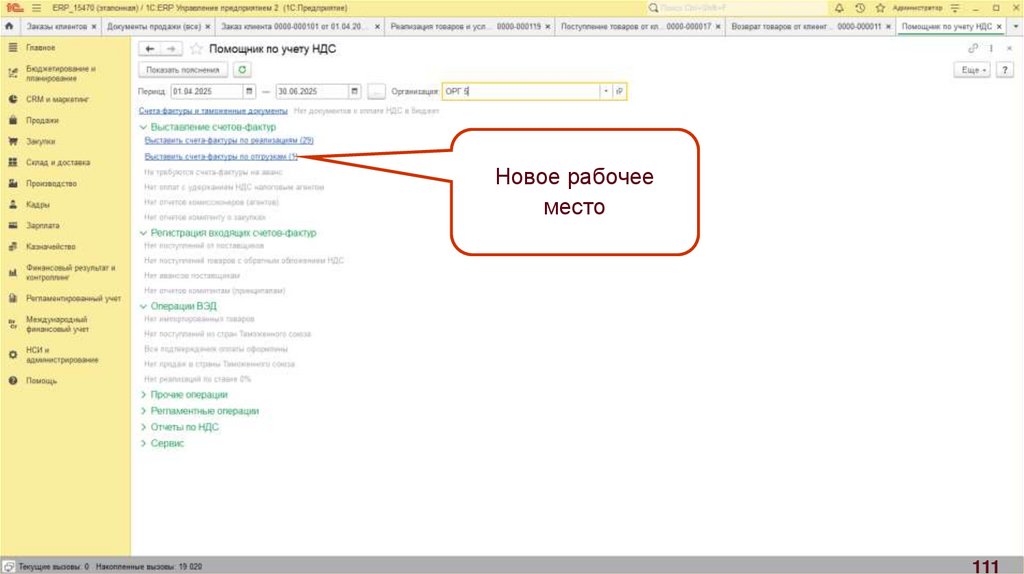Close the Помощник по учету НДС tab
Screen dimensions: 1024x574
(x=999, y=27)
